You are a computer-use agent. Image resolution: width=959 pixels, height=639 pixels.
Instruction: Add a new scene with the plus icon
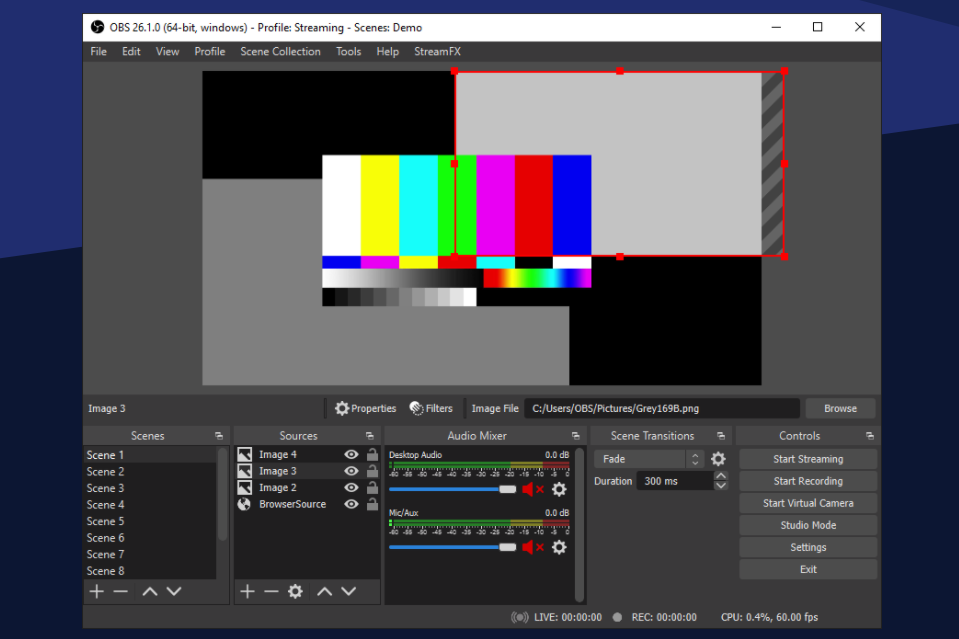[x=96, y=591]
